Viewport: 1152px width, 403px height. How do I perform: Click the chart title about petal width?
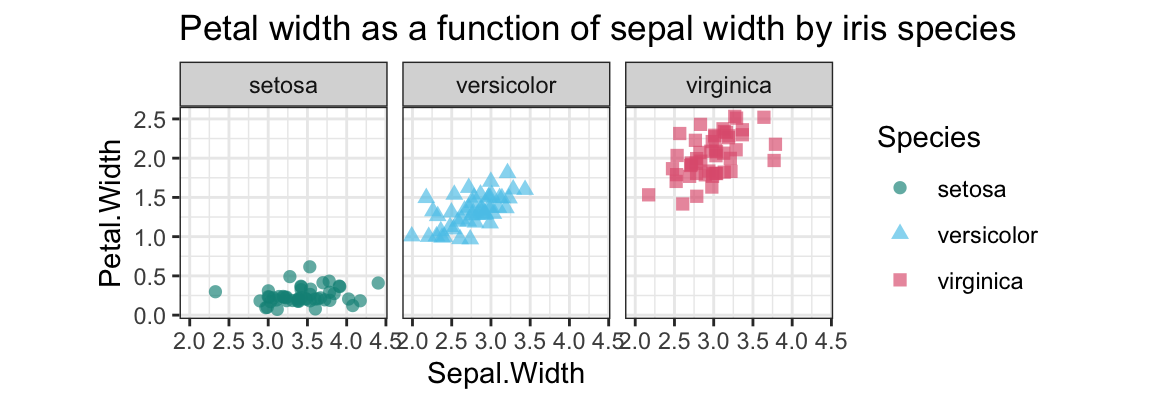pyautogui.click(x=597, y=29)
